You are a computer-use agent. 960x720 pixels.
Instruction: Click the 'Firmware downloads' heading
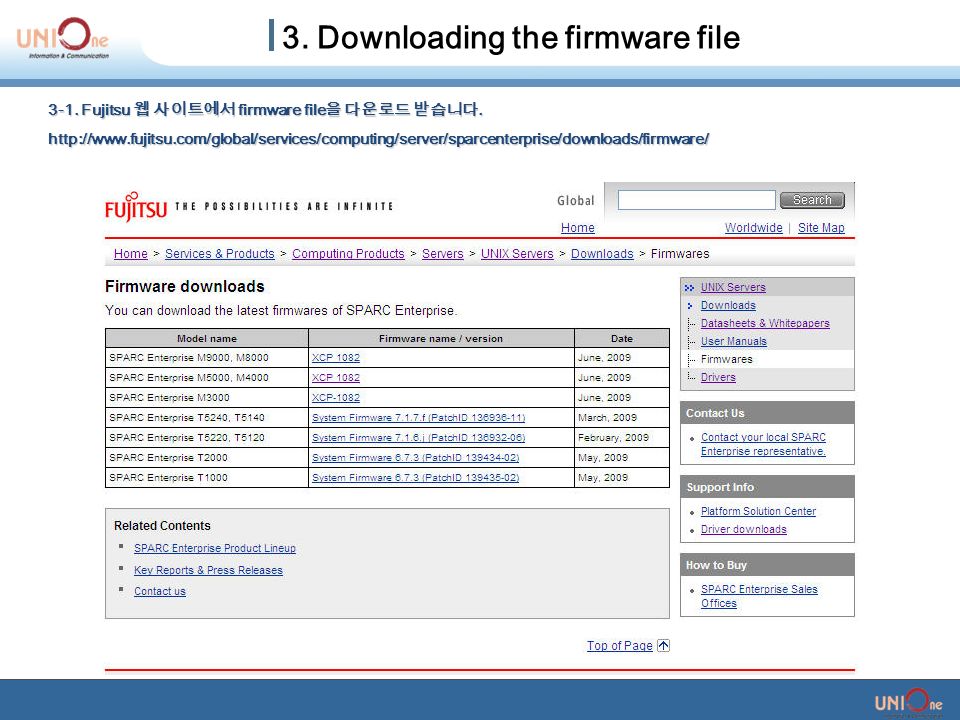[x=184, y=287]
